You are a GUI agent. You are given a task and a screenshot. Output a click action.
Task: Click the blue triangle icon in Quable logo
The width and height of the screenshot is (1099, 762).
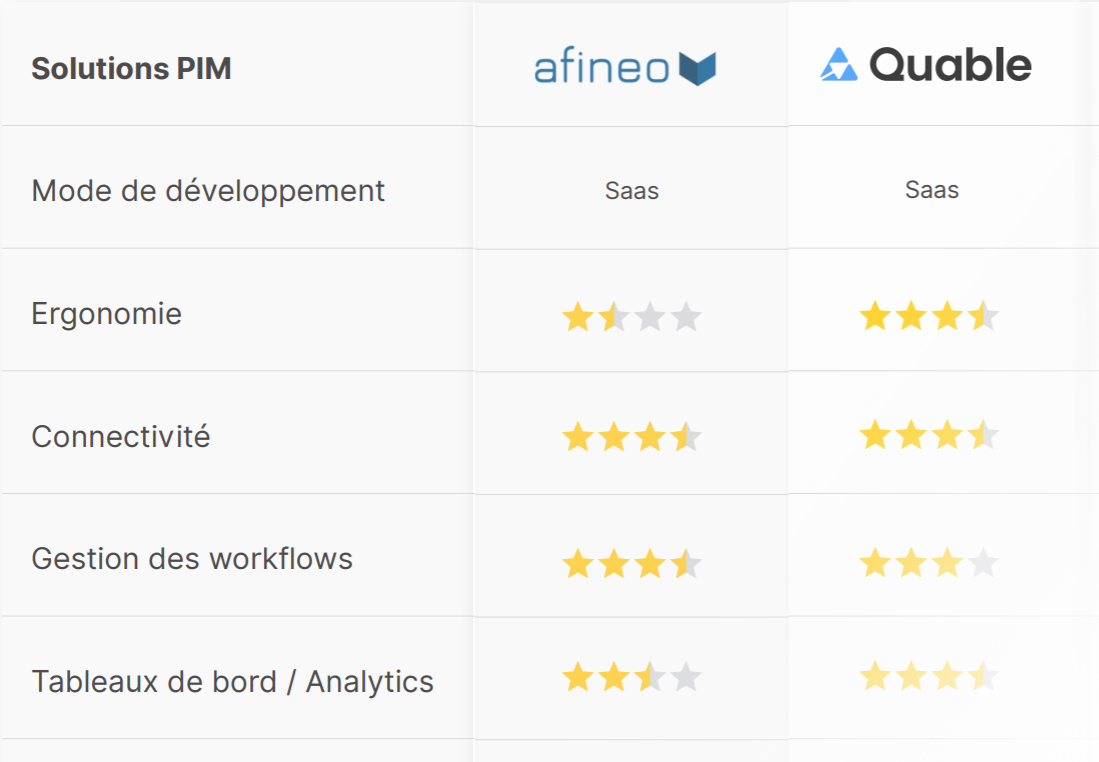point(839,64)
